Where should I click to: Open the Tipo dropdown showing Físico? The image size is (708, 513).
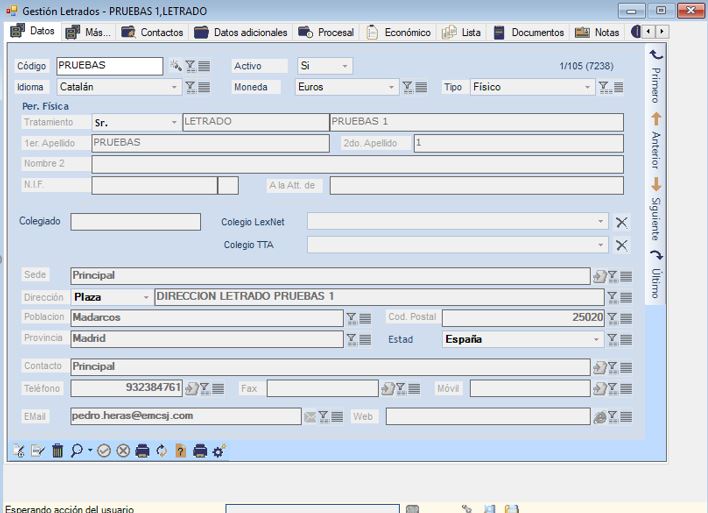[x=588, y=88]
